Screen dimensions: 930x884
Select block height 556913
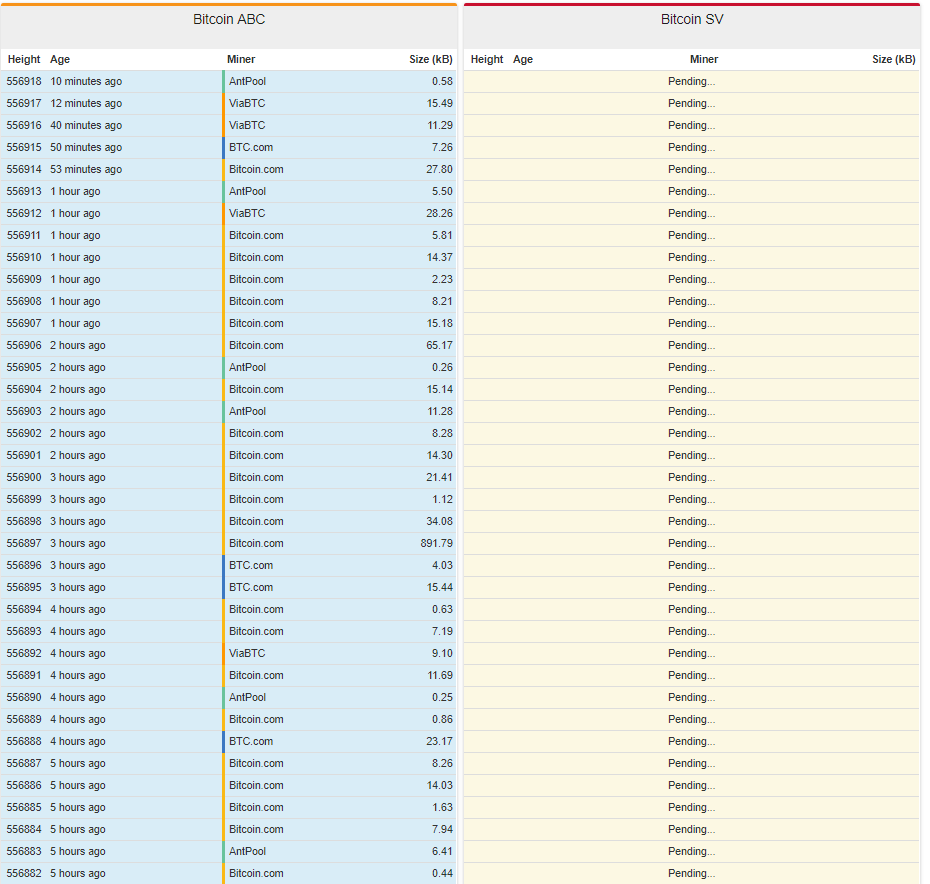click(x=24, y=191)
